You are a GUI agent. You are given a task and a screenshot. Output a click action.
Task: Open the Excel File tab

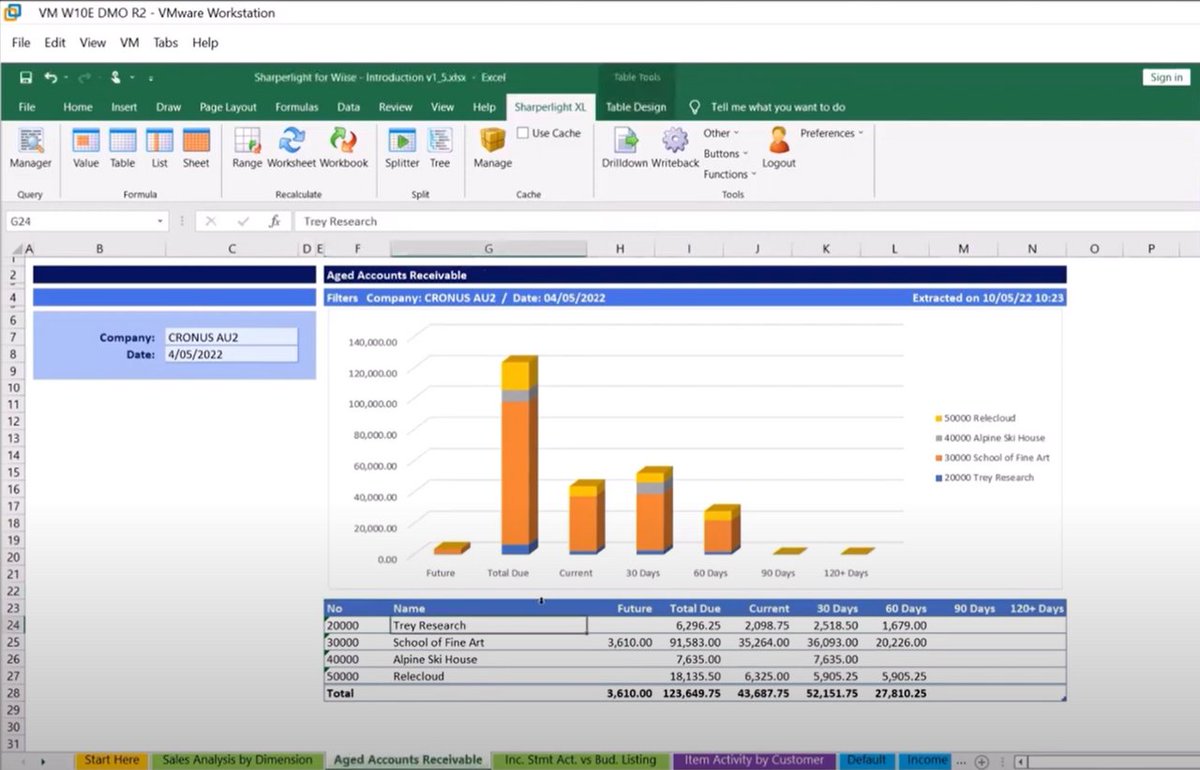(x=27, y=107)
